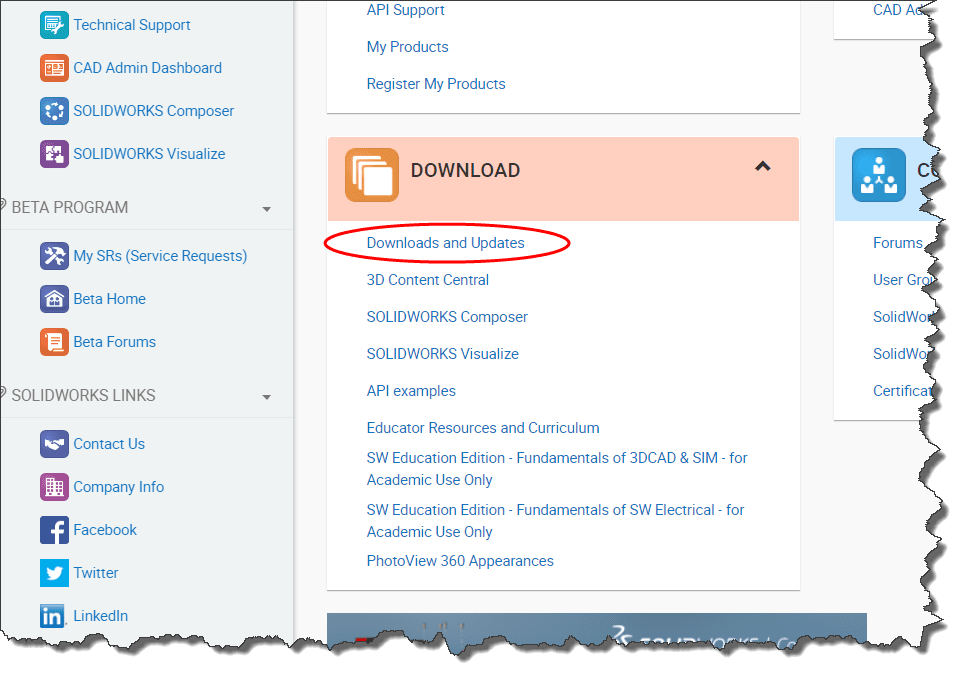Select the SOLIDWORKS Visualize sidebar icon
The height and width of the screenshot is (675, 966).
click(54, 154)
